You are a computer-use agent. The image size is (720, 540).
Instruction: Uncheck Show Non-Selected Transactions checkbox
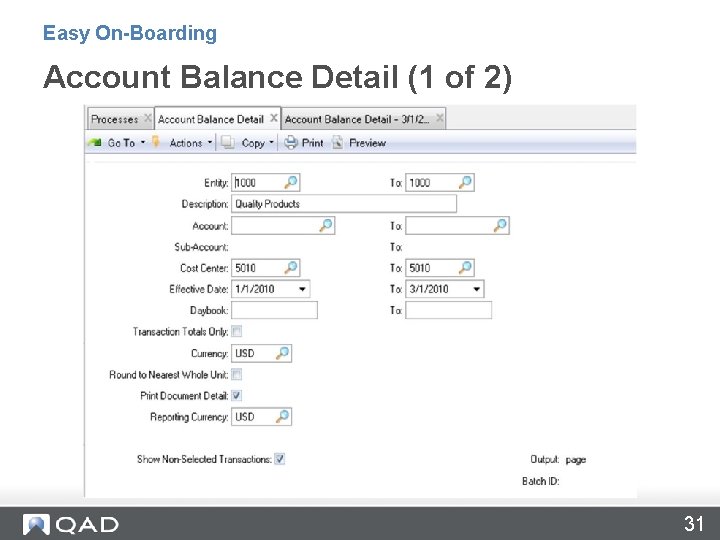pyautogui.click(x=280, y=459)
